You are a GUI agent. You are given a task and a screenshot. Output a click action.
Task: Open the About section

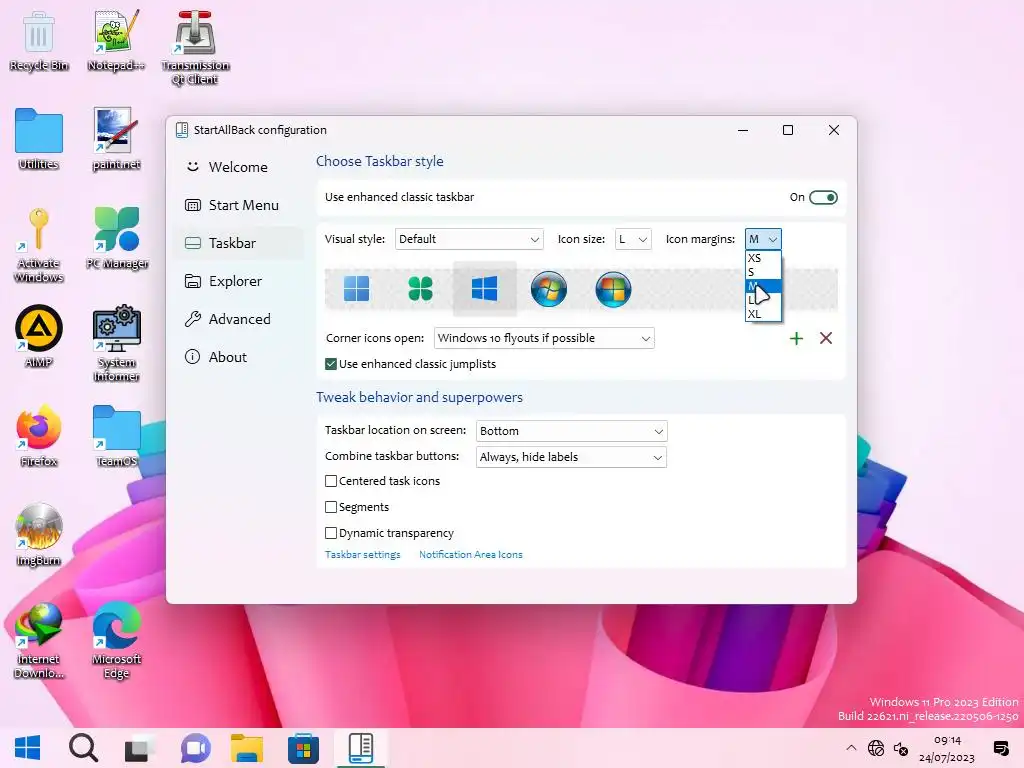click(238, 357)
